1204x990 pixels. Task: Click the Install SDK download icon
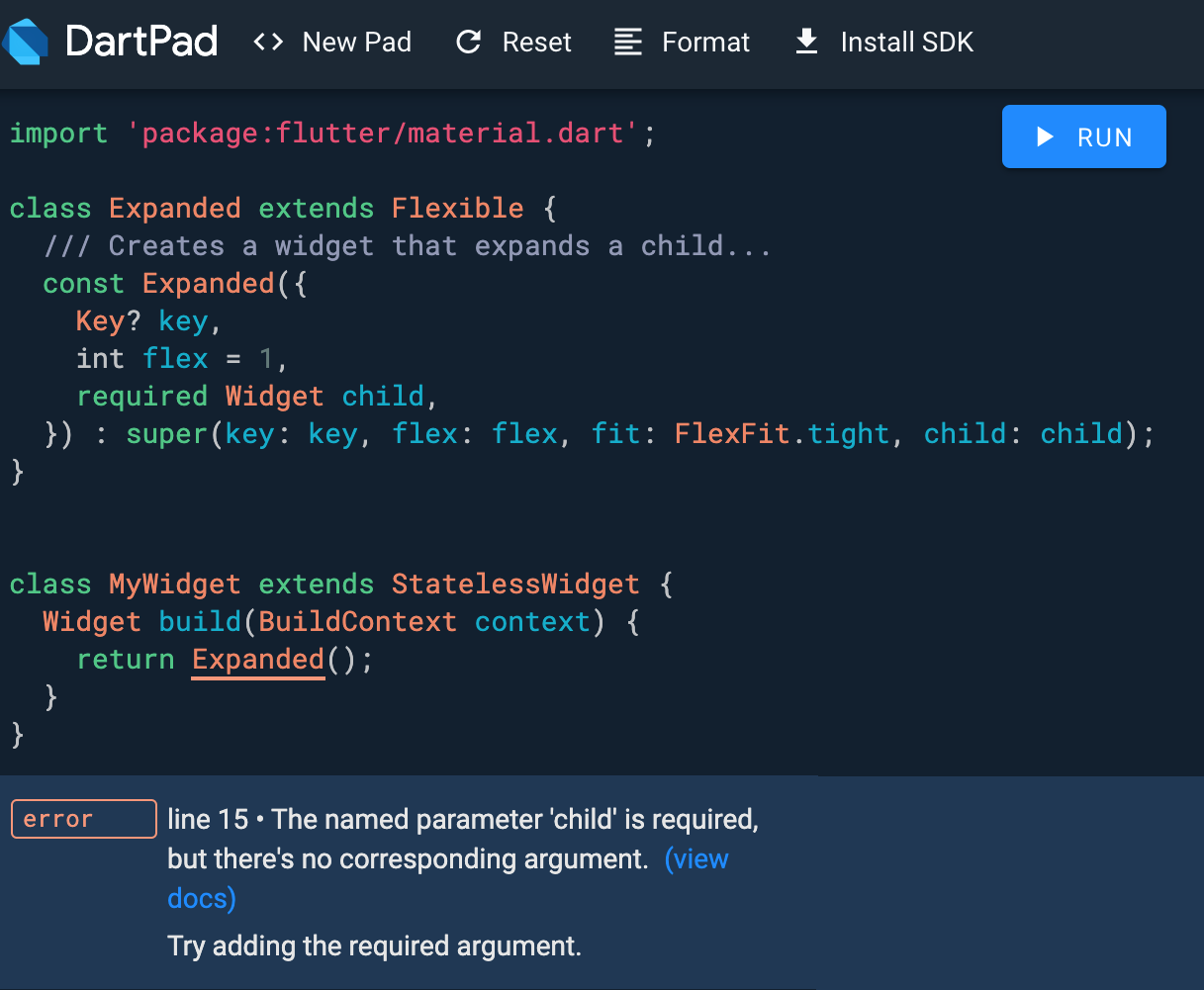[807, 43]
